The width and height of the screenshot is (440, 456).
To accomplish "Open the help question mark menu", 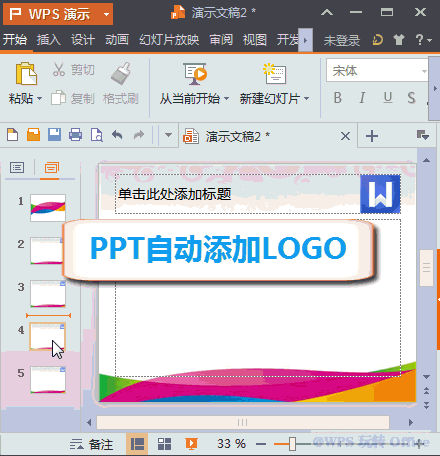I will pyautogui.click(x=423, y=40).
